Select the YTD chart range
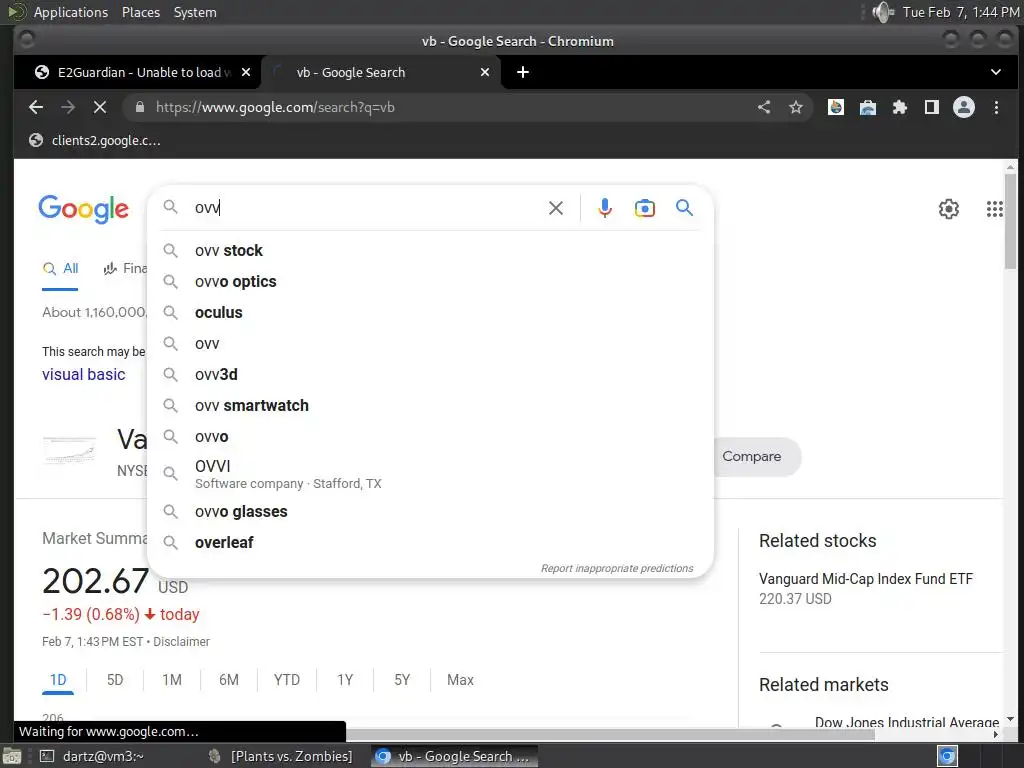 [287, 680]
